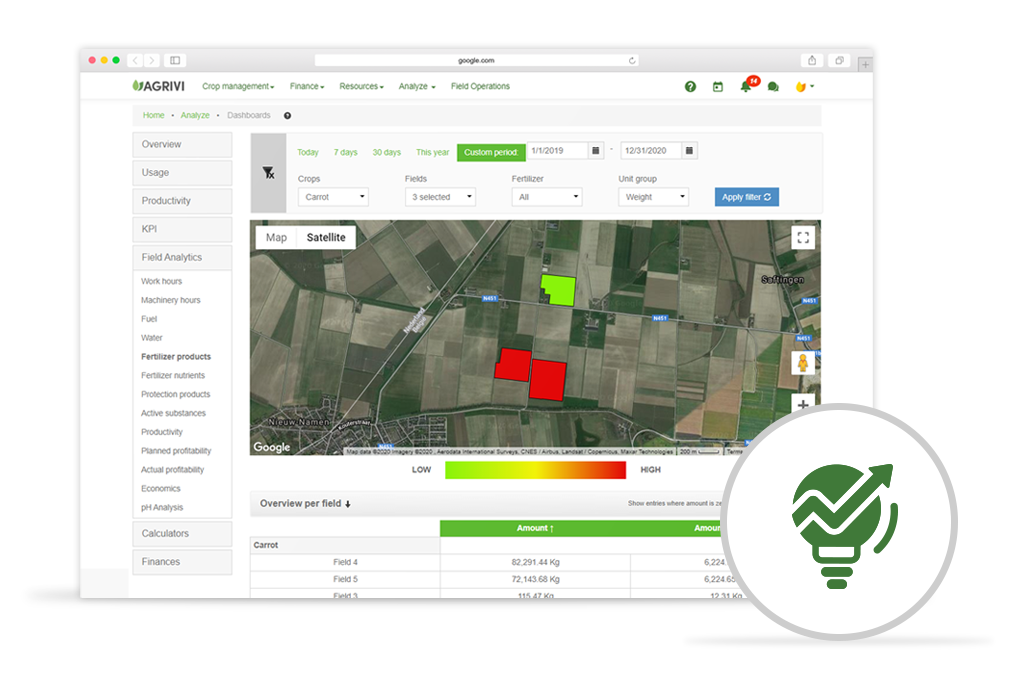The height and width of the screenshot is (700, 1032).
Task: Open Work hours analytics
Action: [161, 282]
